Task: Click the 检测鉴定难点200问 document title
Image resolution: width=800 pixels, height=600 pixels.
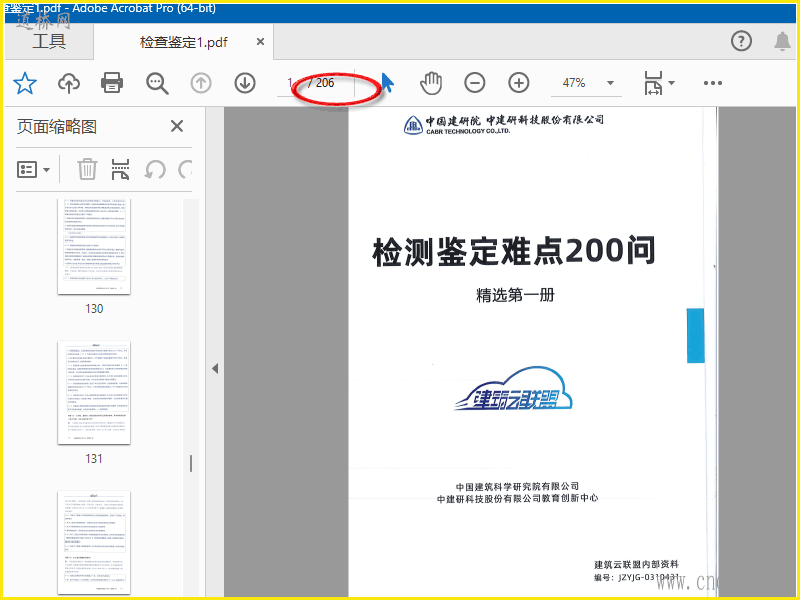Action: (514, 251)
